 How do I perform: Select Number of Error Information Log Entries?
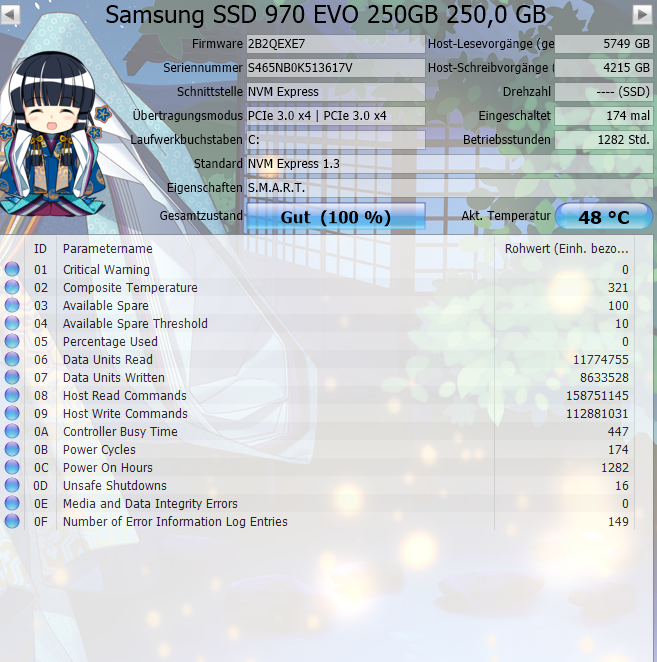click(x=175, y=522)
